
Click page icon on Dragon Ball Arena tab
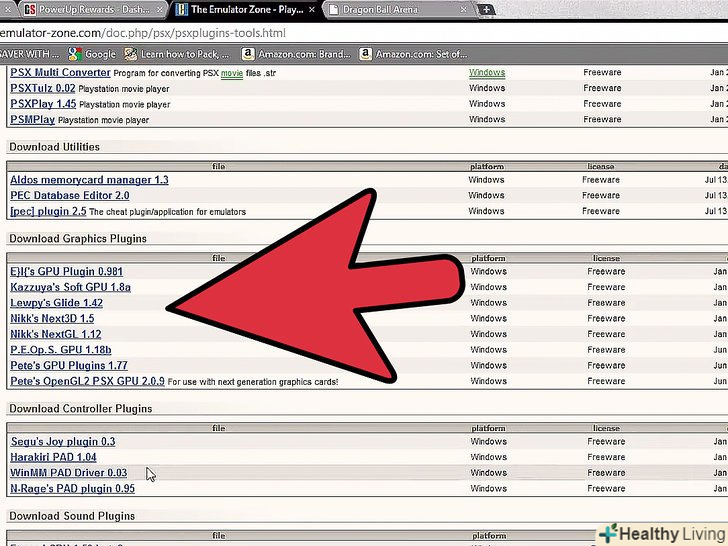333,9
